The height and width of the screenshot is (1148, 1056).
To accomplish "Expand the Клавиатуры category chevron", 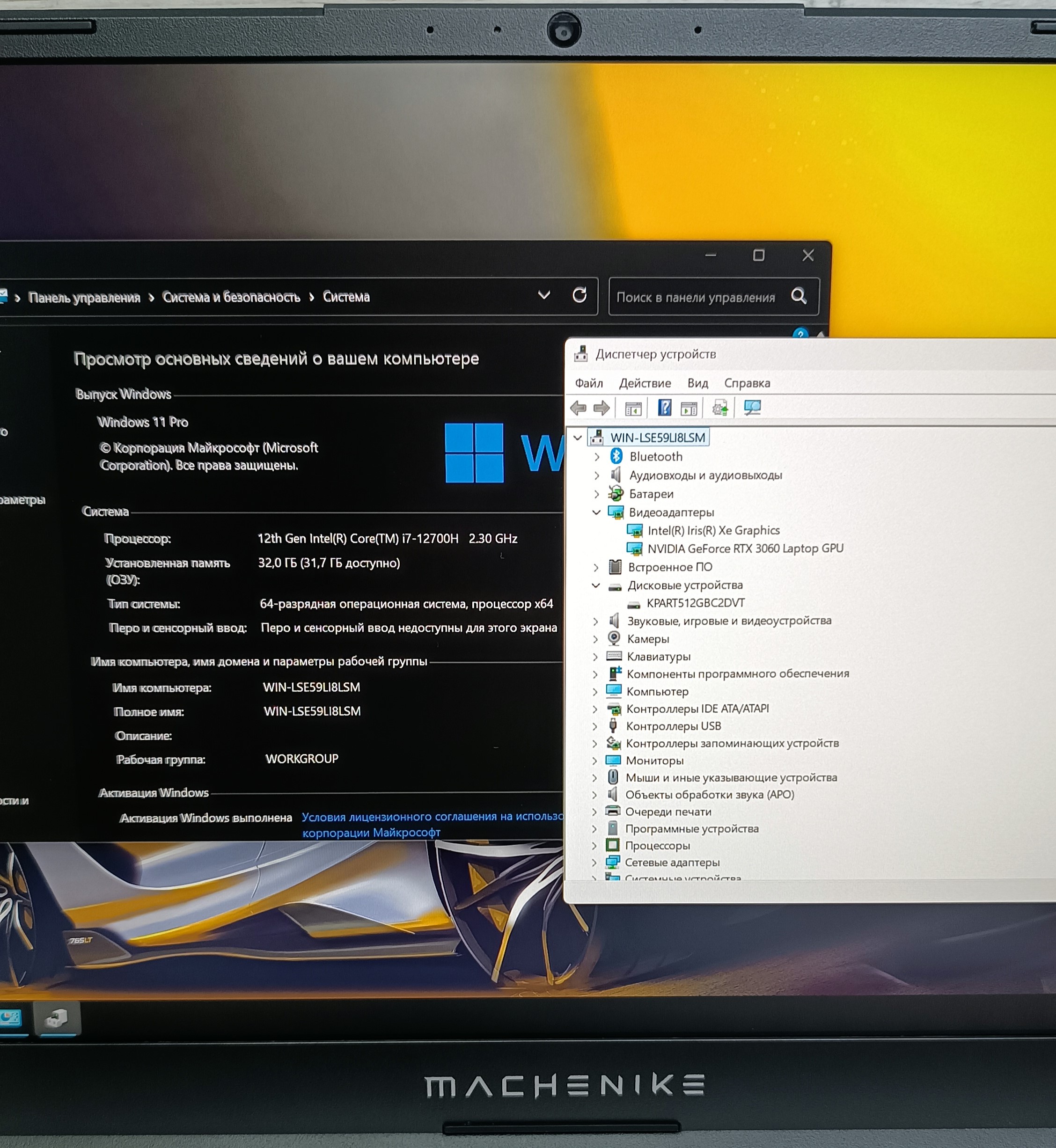I will point(595,657).
